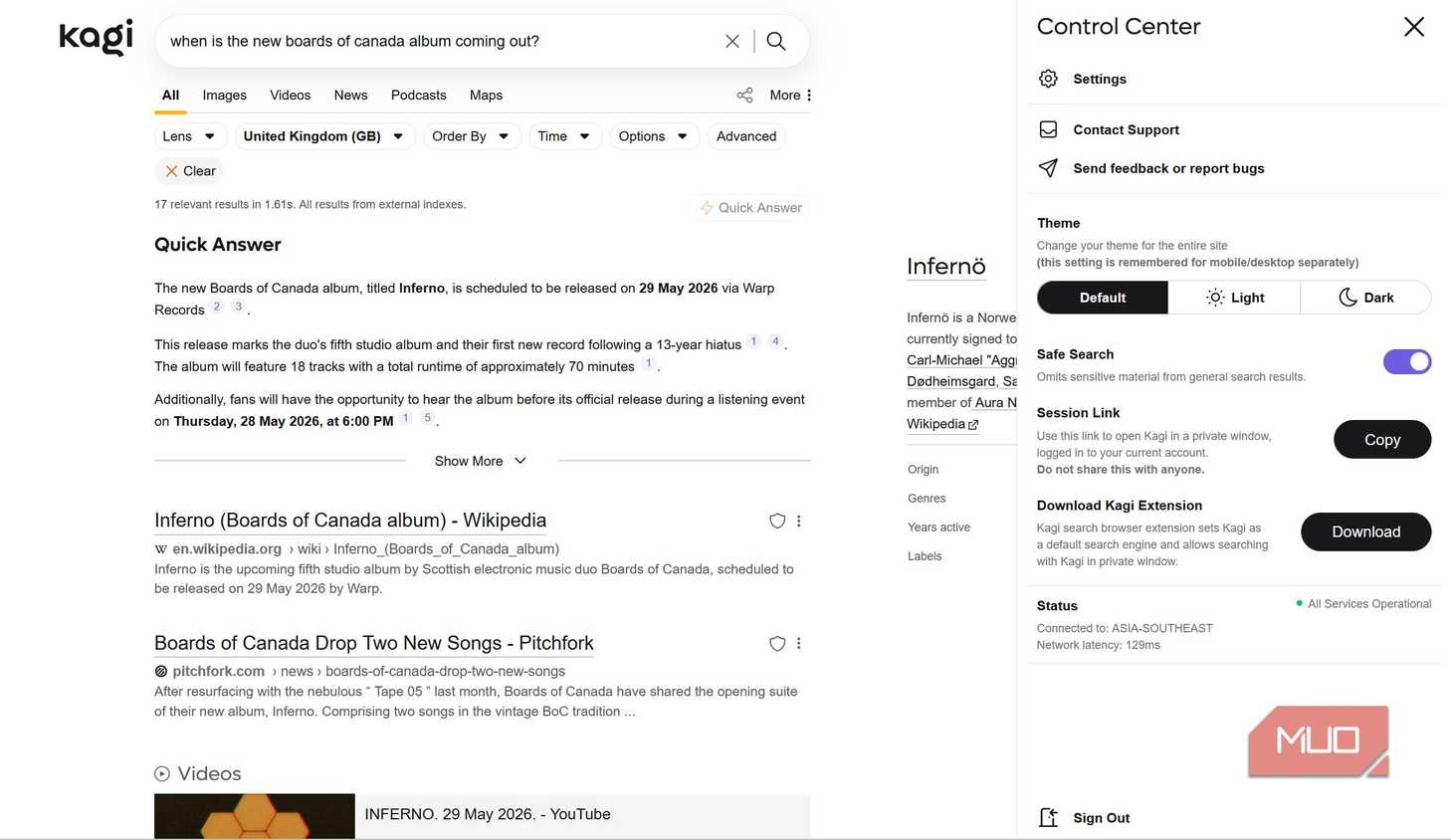Click Copy button for Session Link
Image resolution: width=1451 pixels, height=840 pixels.
point(1382,439)
